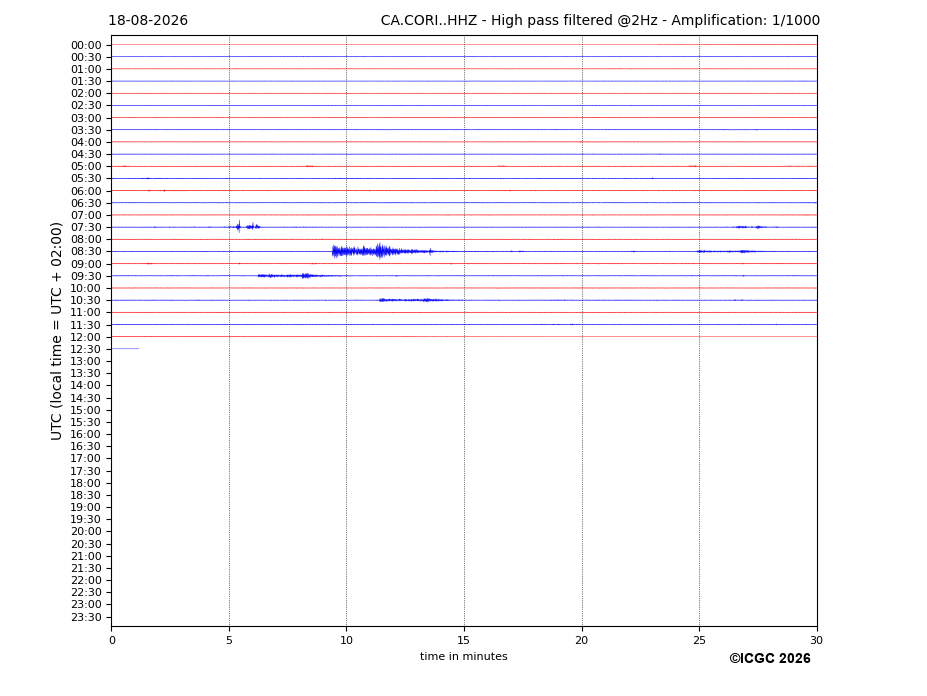The height and width of the screenshot is (696, 927).
Task: Click the late small event on the 08:30 trace
Action: click(726, 251)
